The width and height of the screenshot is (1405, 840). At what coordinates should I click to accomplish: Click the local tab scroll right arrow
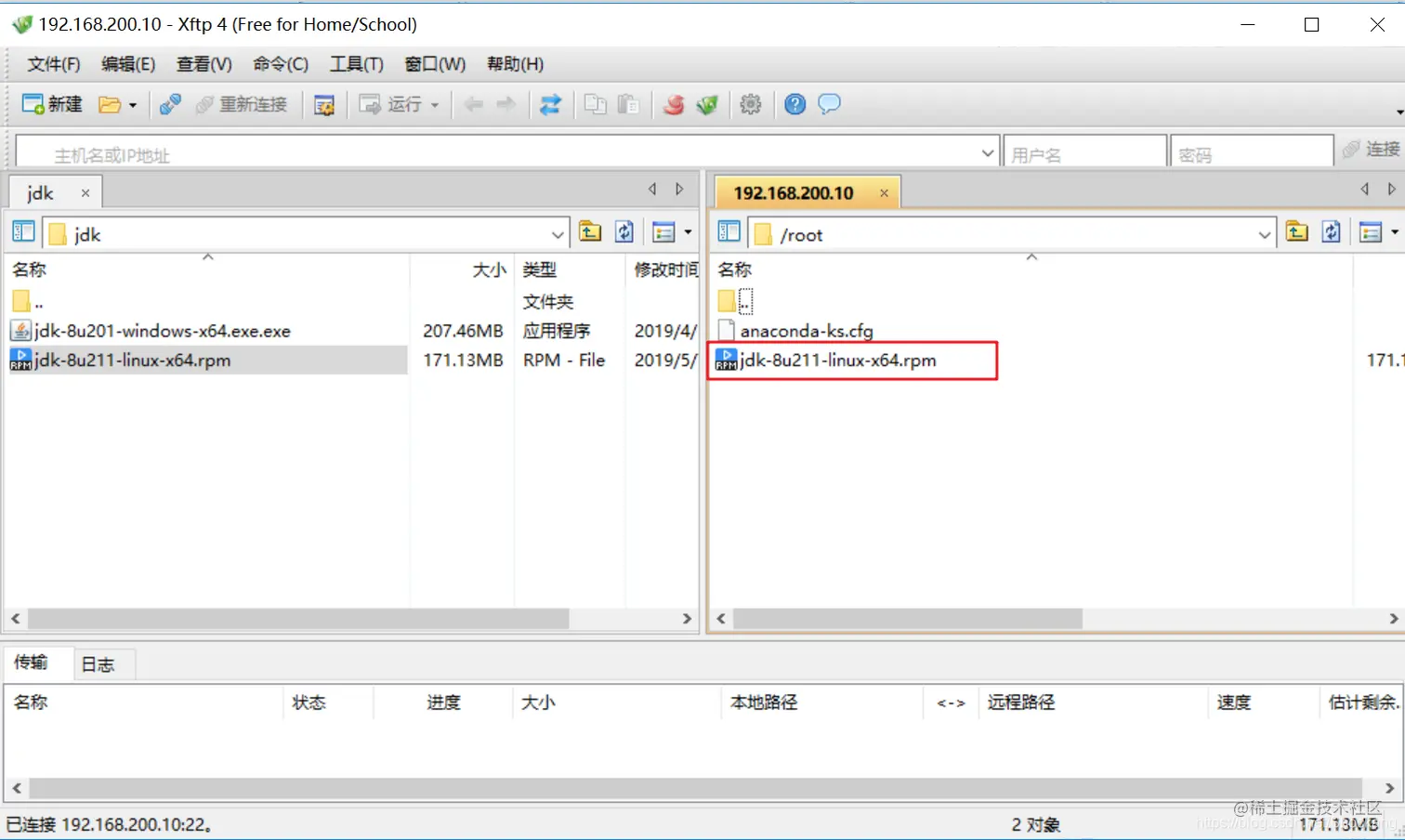coord(680,190)
